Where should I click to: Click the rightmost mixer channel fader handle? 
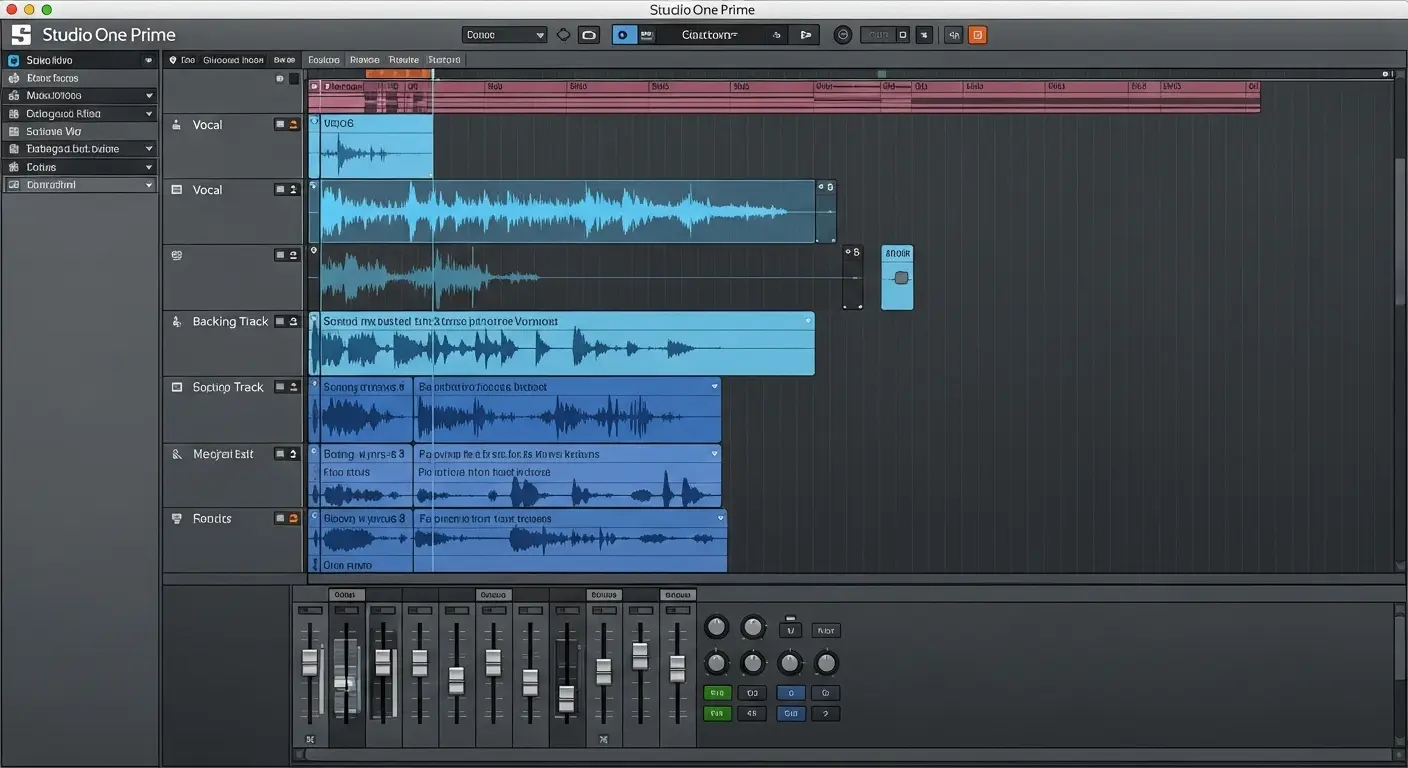point(677,669)
